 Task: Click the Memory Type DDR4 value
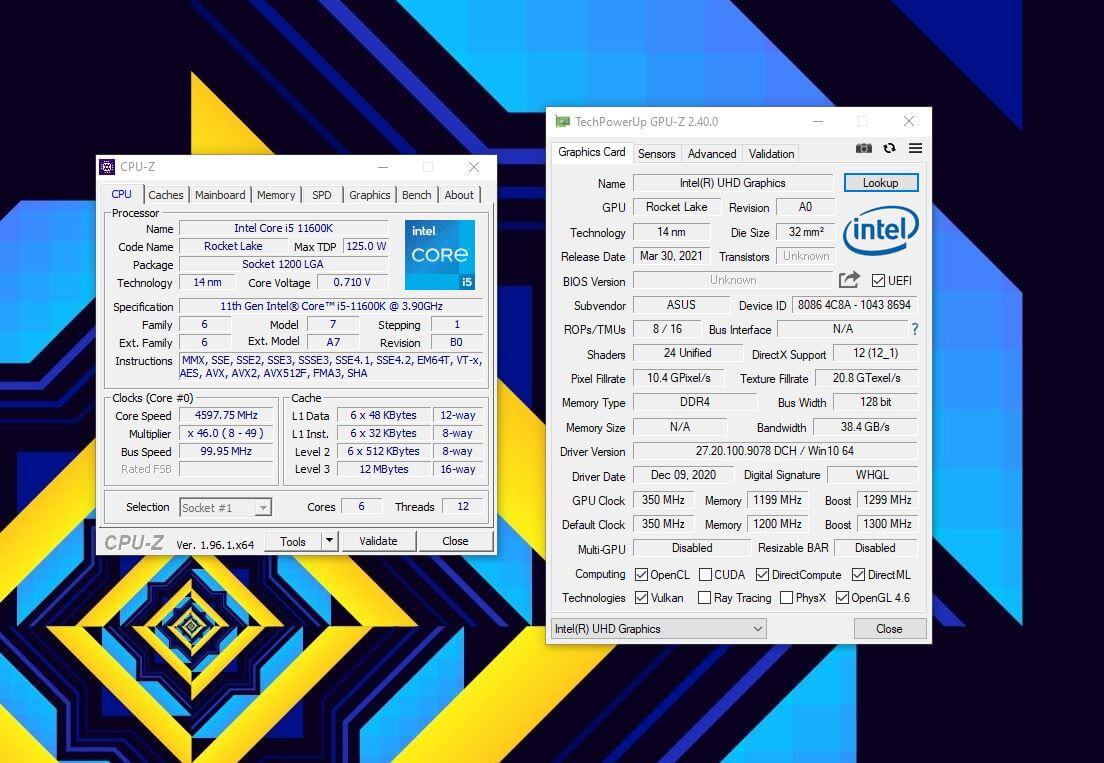pyautogui.click(x=695, y=402)
